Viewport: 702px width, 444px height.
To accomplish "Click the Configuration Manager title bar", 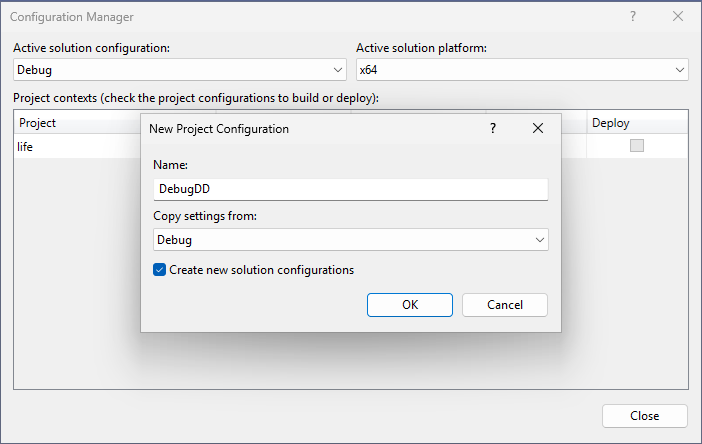I will tap(300, 17).
